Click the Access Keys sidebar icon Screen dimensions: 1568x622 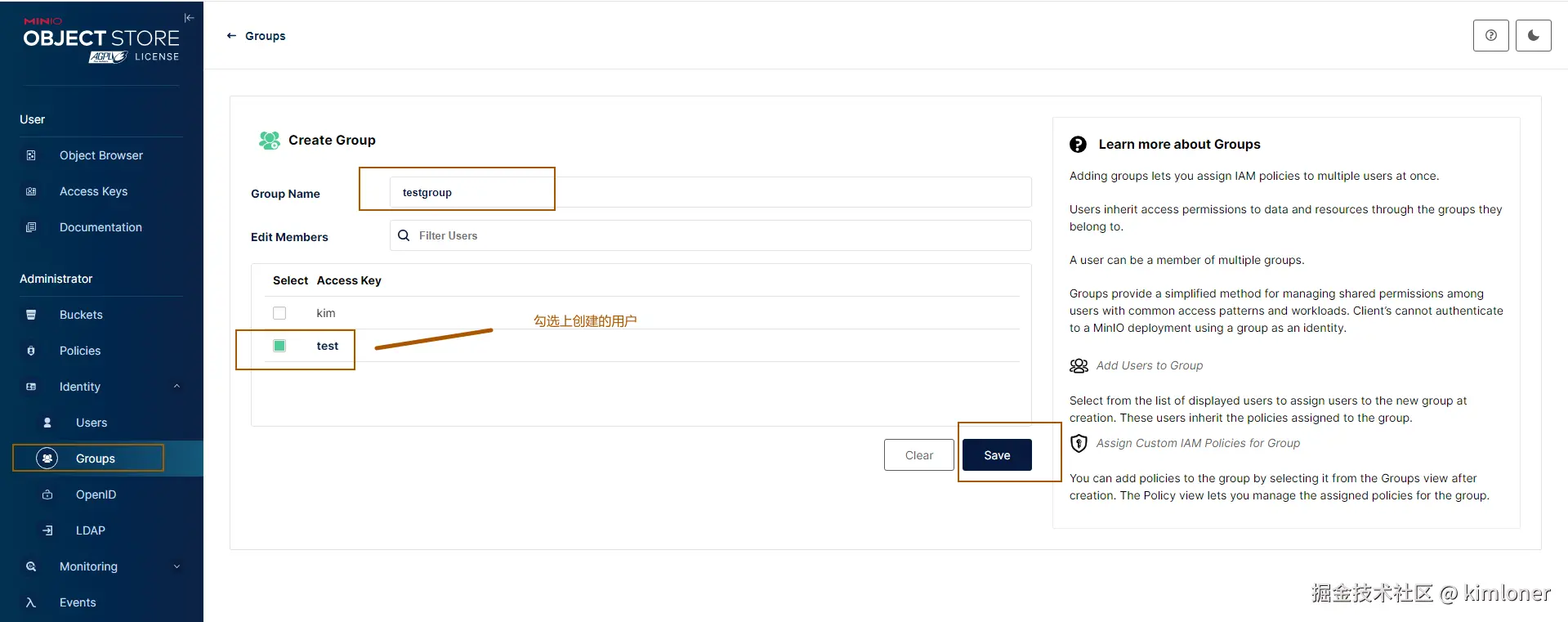click(31, 191)
